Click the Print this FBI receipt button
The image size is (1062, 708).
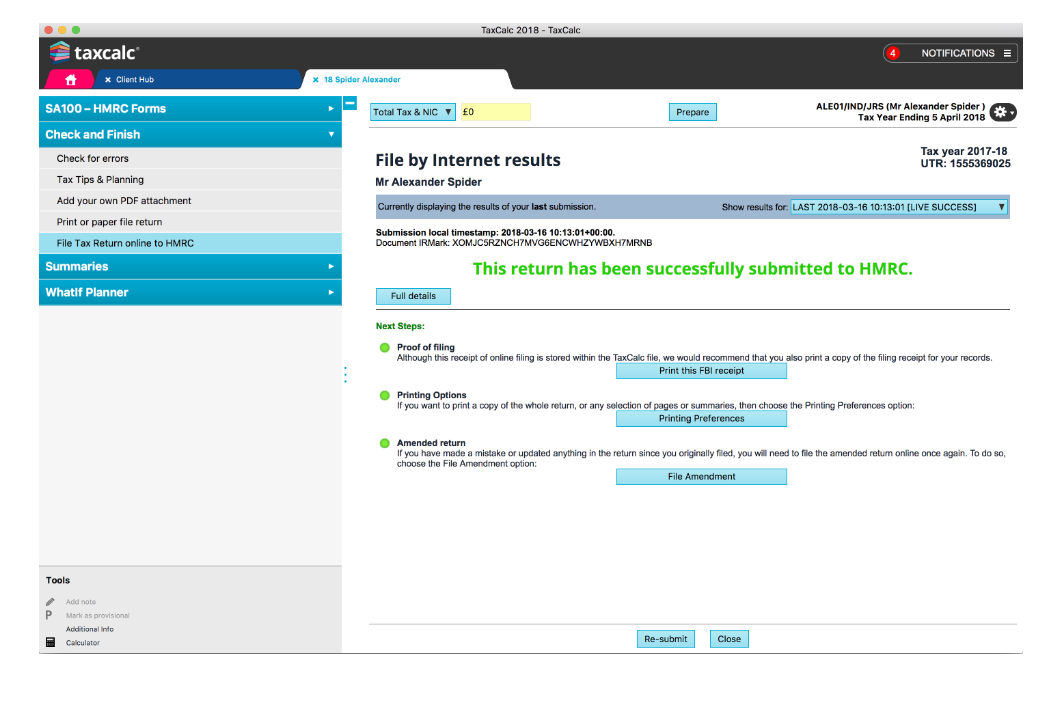701,371
